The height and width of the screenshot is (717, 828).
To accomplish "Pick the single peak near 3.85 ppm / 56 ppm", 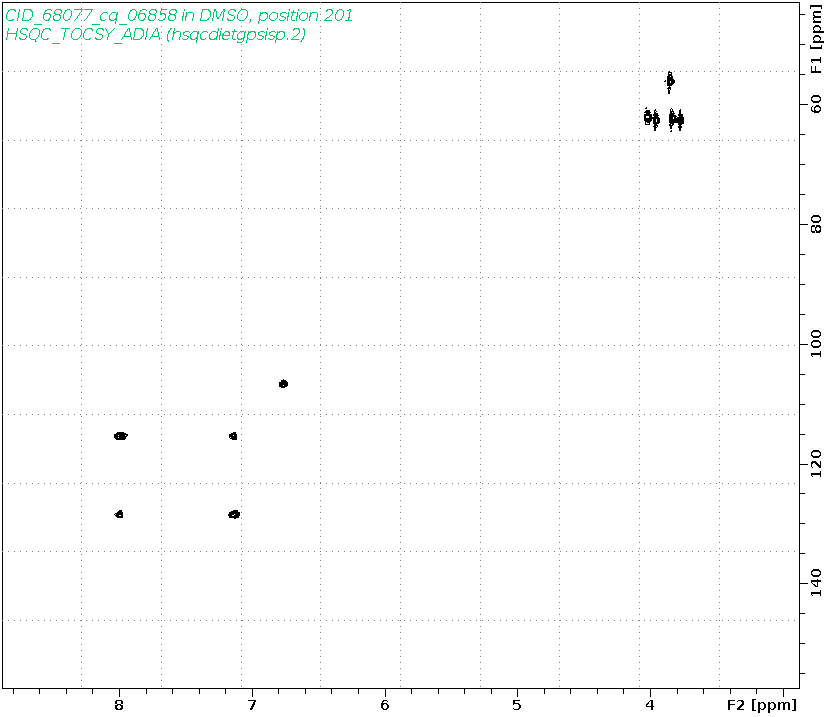I will click(670, 81).
